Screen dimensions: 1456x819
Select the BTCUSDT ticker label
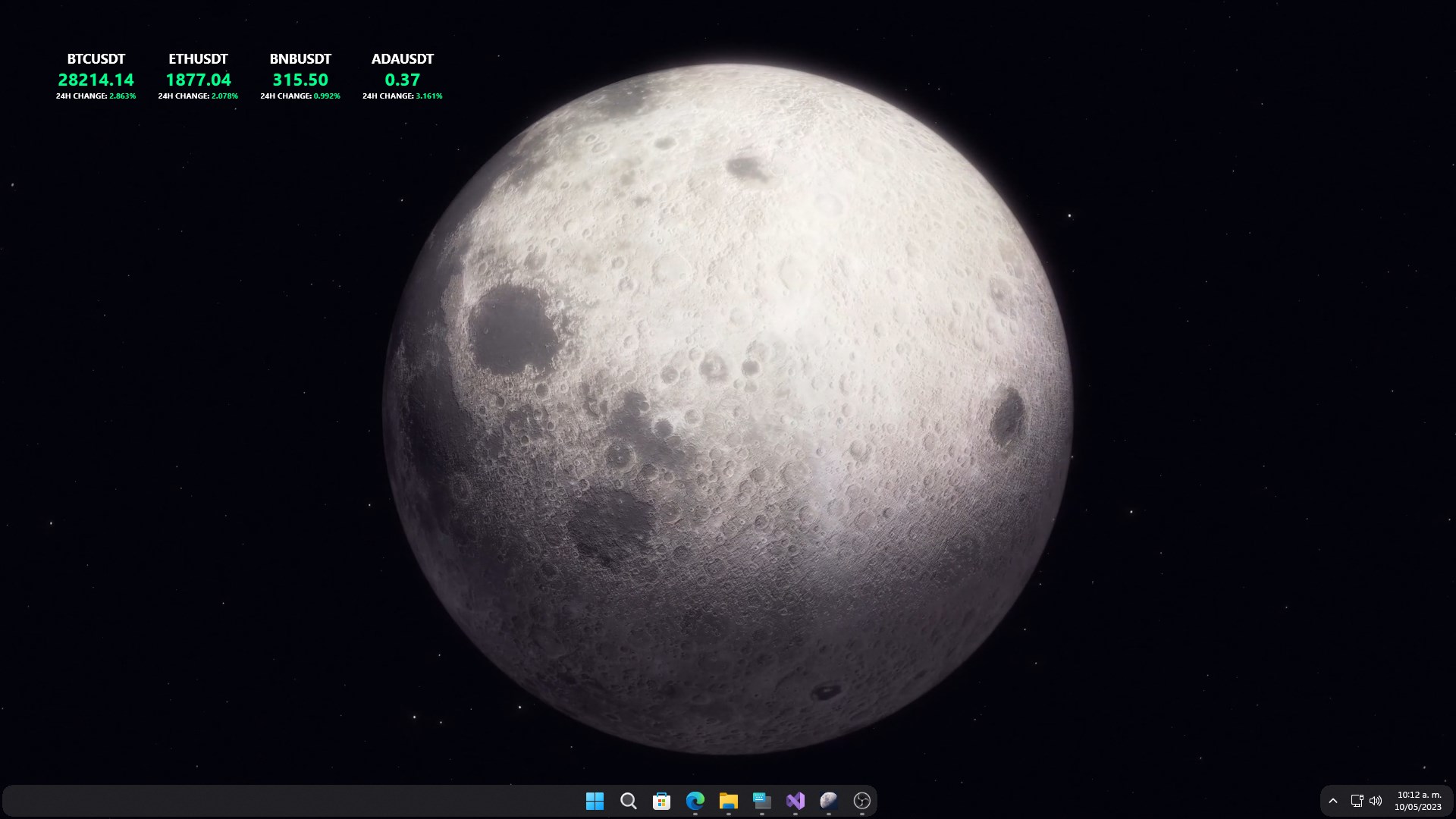[96, 58]
